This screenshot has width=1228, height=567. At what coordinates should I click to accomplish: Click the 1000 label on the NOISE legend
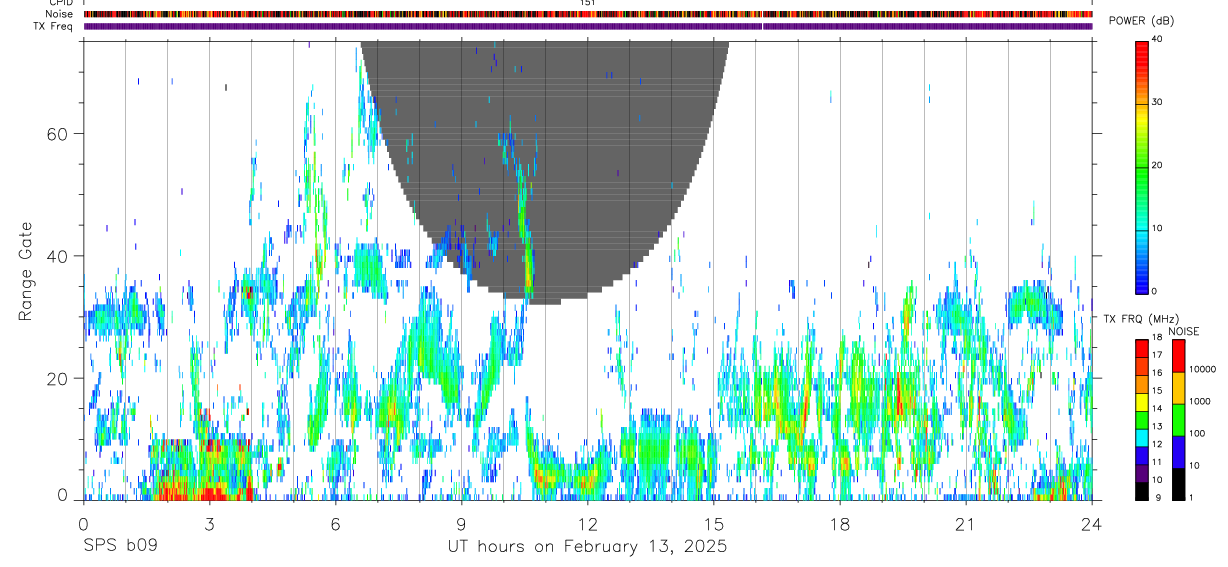[x=1199, y=402]
